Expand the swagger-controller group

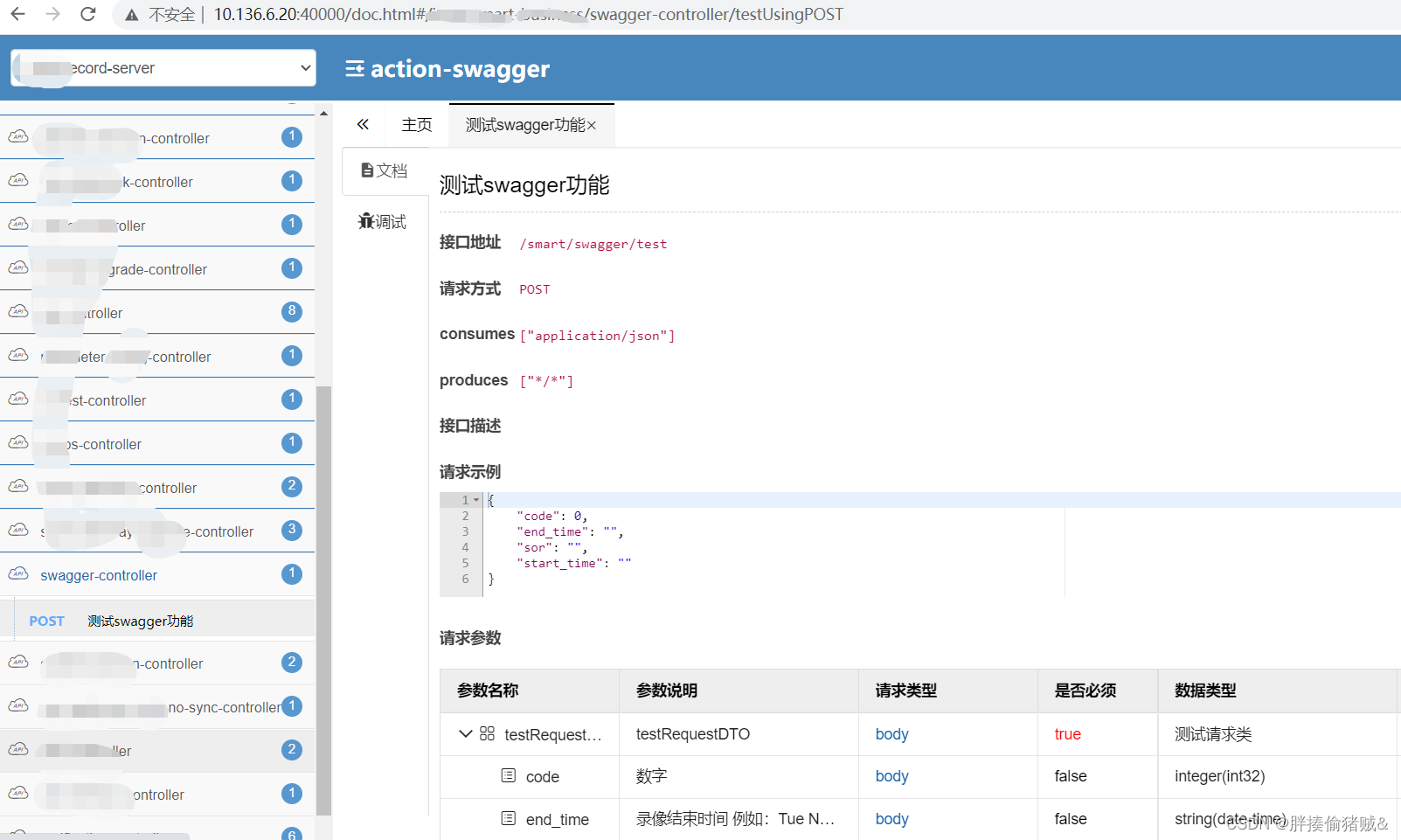pos(157,575)
